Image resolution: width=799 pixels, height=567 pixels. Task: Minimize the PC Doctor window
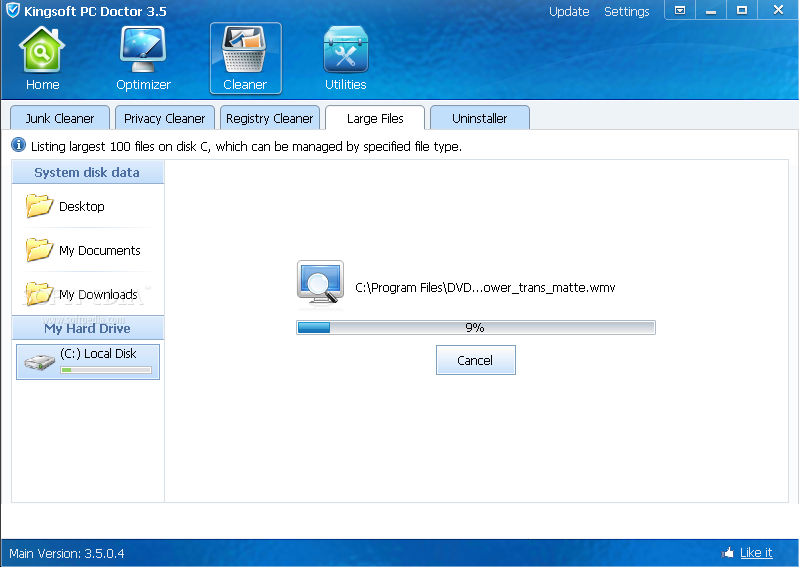click(x=711, y=10)
